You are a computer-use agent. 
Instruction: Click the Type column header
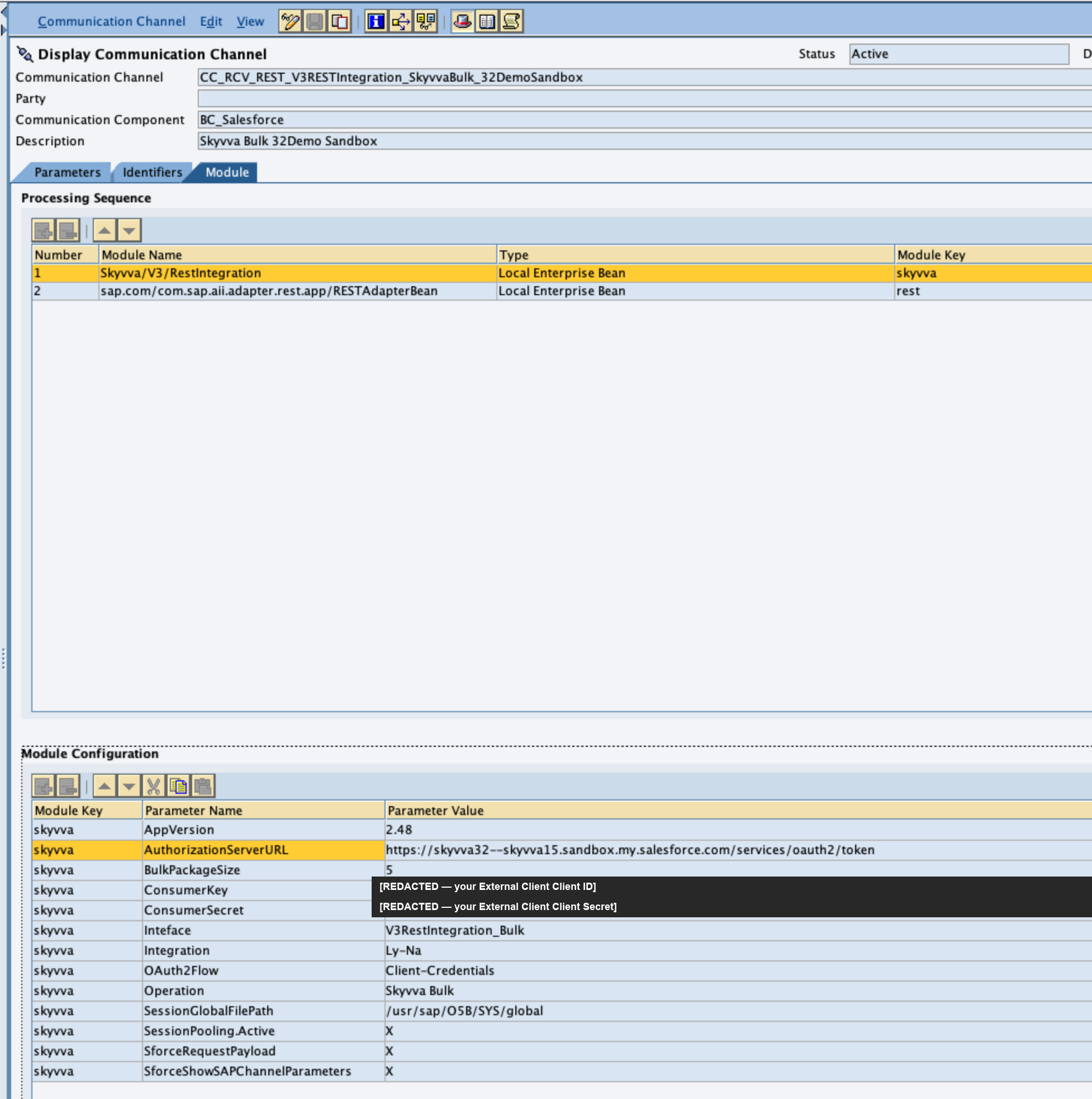pyautogui.click(x=696, y=255)
